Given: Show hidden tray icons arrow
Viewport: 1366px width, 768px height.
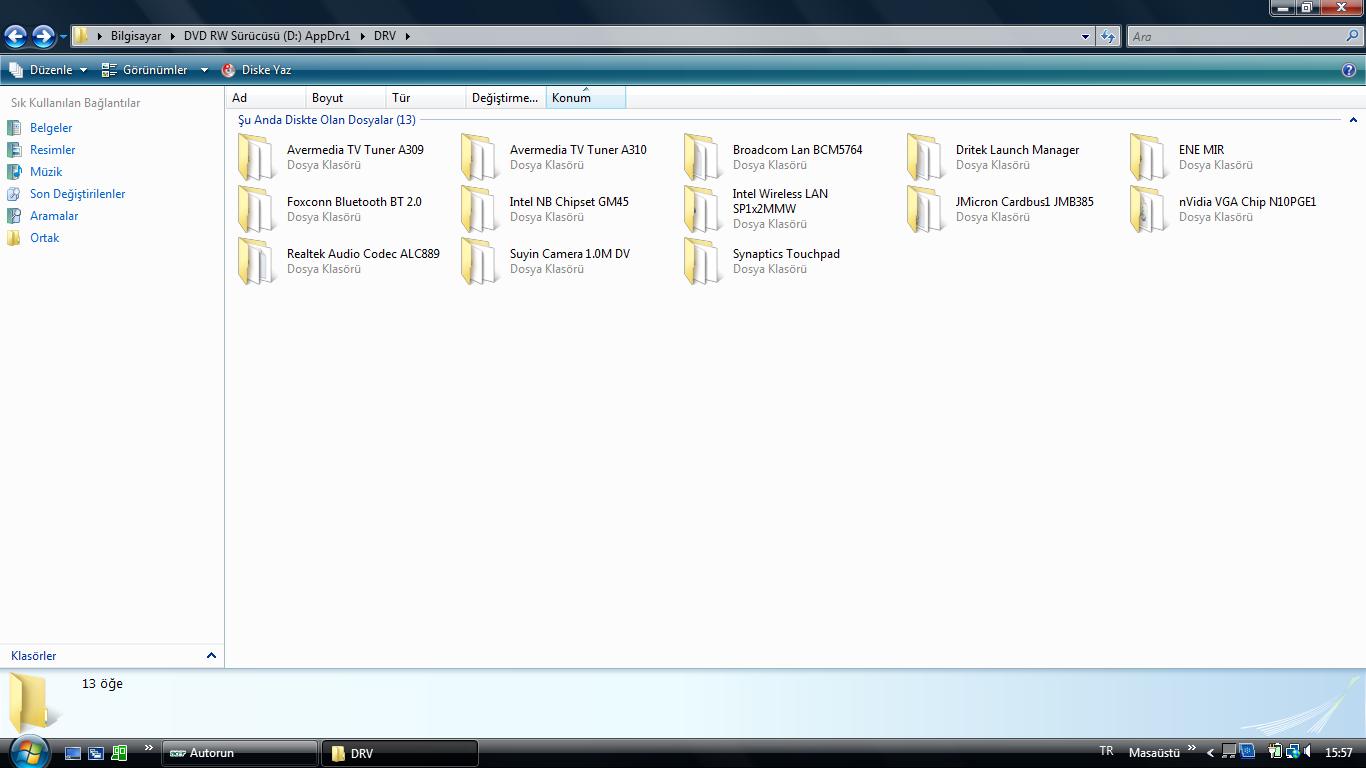Looking at the screenshot, I should click(x=1210, y=753).
